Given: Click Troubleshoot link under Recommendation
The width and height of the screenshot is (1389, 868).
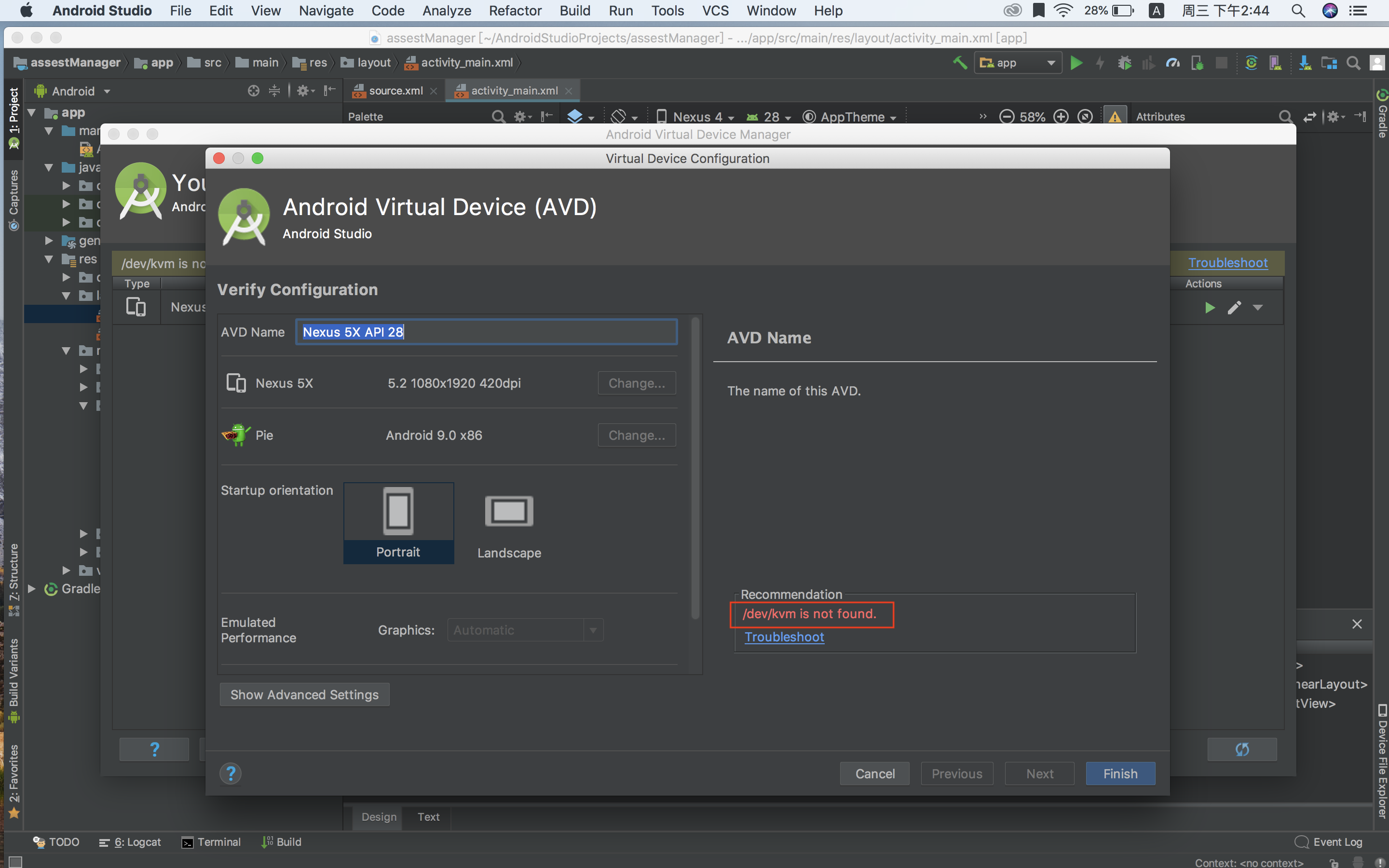Looking at the screenshot, I should tap(784, 637).
